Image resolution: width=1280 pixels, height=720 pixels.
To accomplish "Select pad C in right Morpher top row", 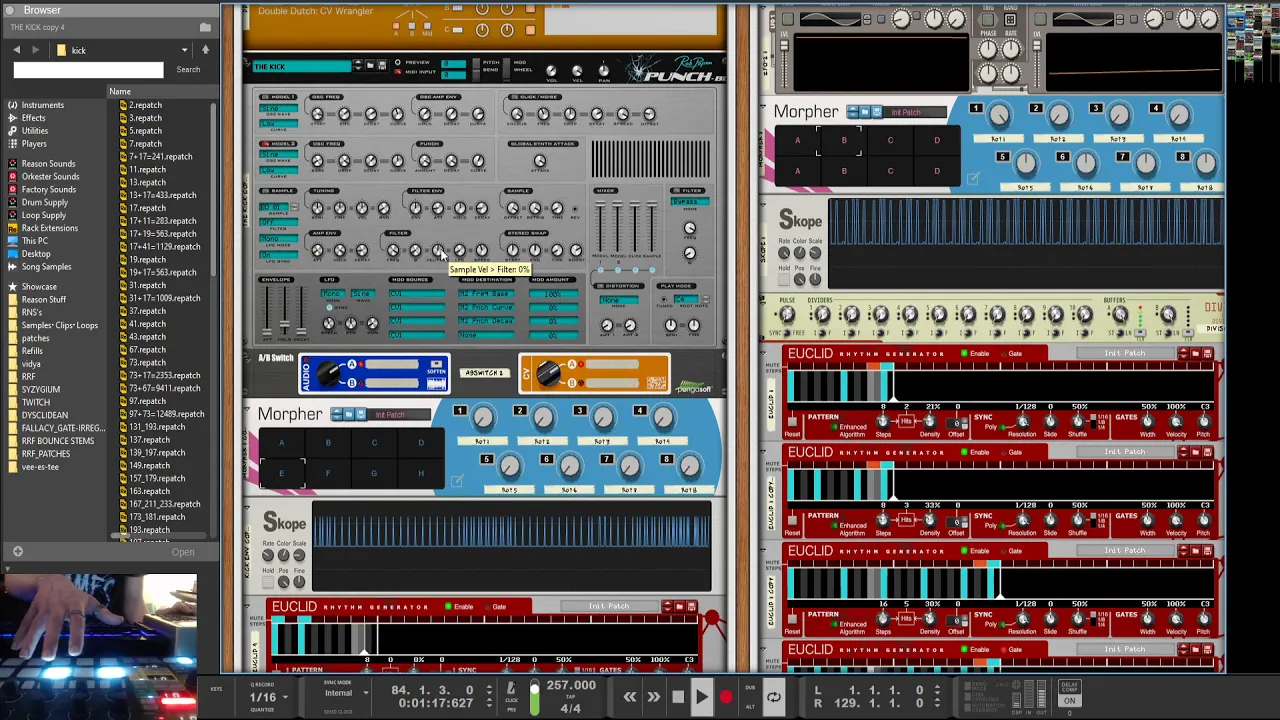I will (890, 141).
